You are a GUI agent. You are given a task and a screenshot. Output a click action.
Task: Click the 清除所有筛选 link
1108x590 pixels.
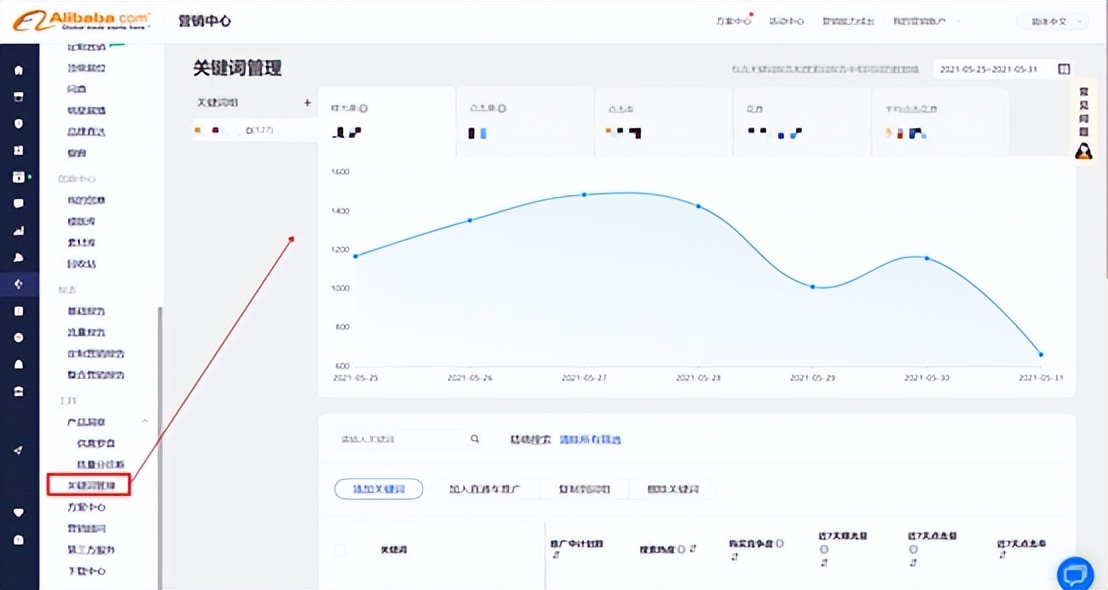[x=590, y=439]
